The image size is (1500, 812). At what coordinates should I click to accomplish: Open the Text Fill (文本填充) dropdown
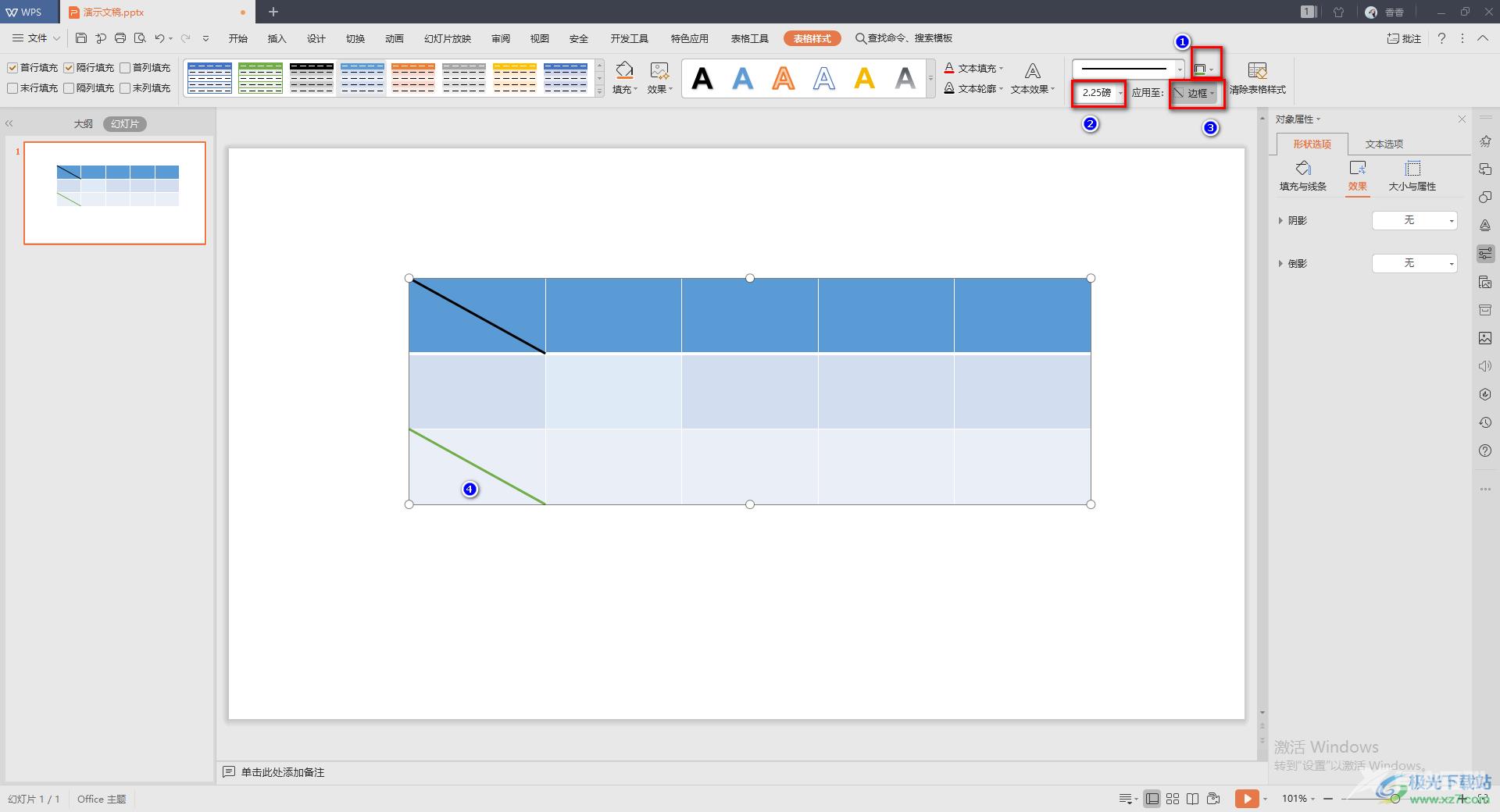[973, 68]
